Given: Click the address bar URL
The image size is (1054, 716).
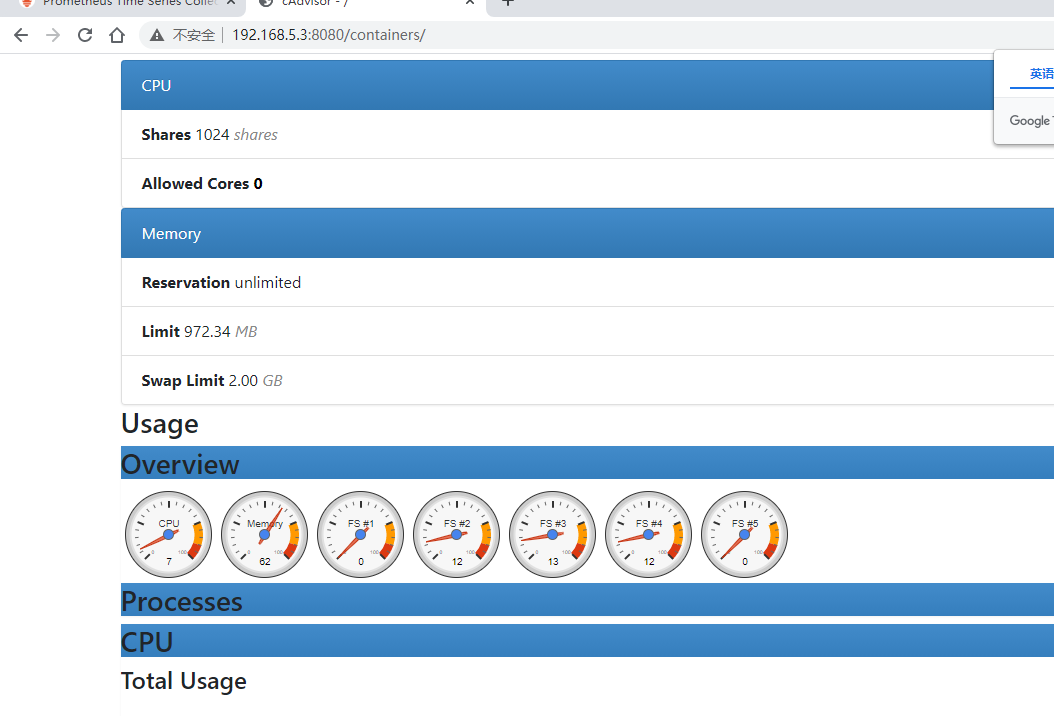Looking at the screenshot, I should pyautogui.click(x=328, y=35).
